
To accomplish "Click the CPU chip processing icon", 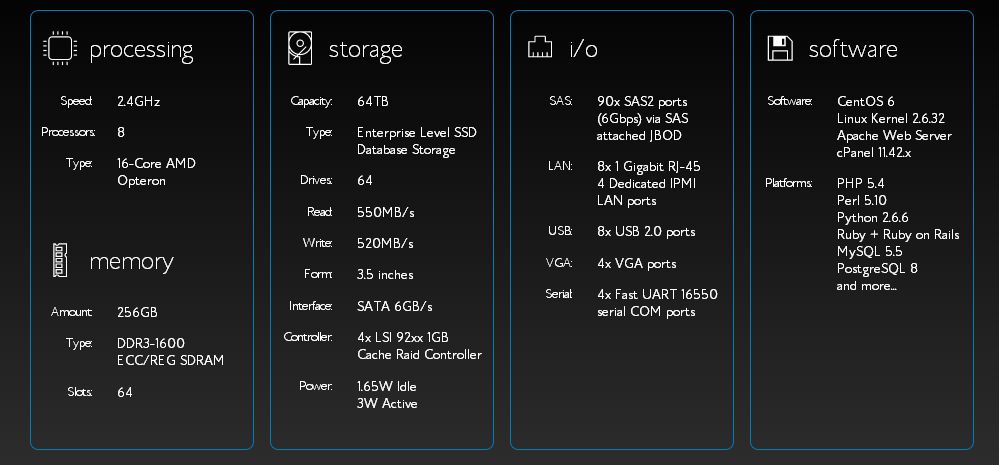I will click(x=60, y=48).
